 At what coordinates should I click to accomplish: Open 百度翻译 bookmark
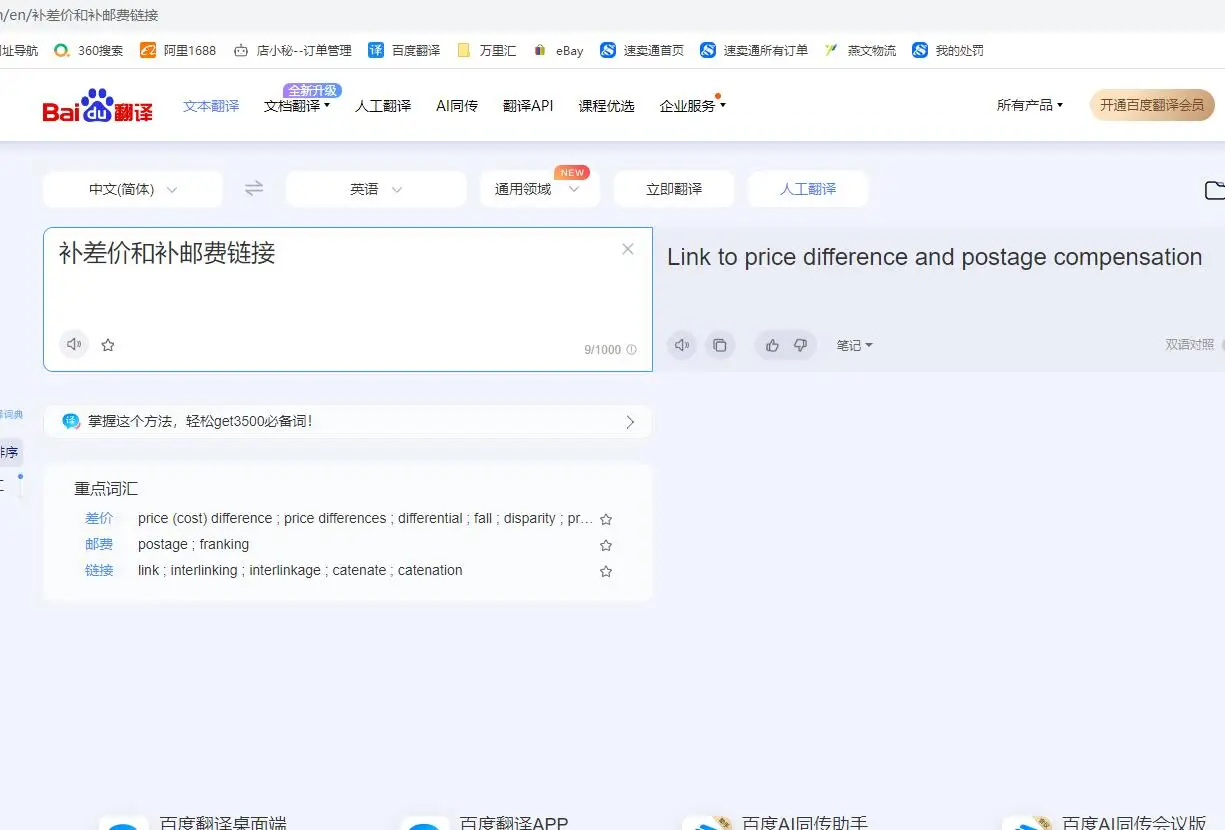404,50
